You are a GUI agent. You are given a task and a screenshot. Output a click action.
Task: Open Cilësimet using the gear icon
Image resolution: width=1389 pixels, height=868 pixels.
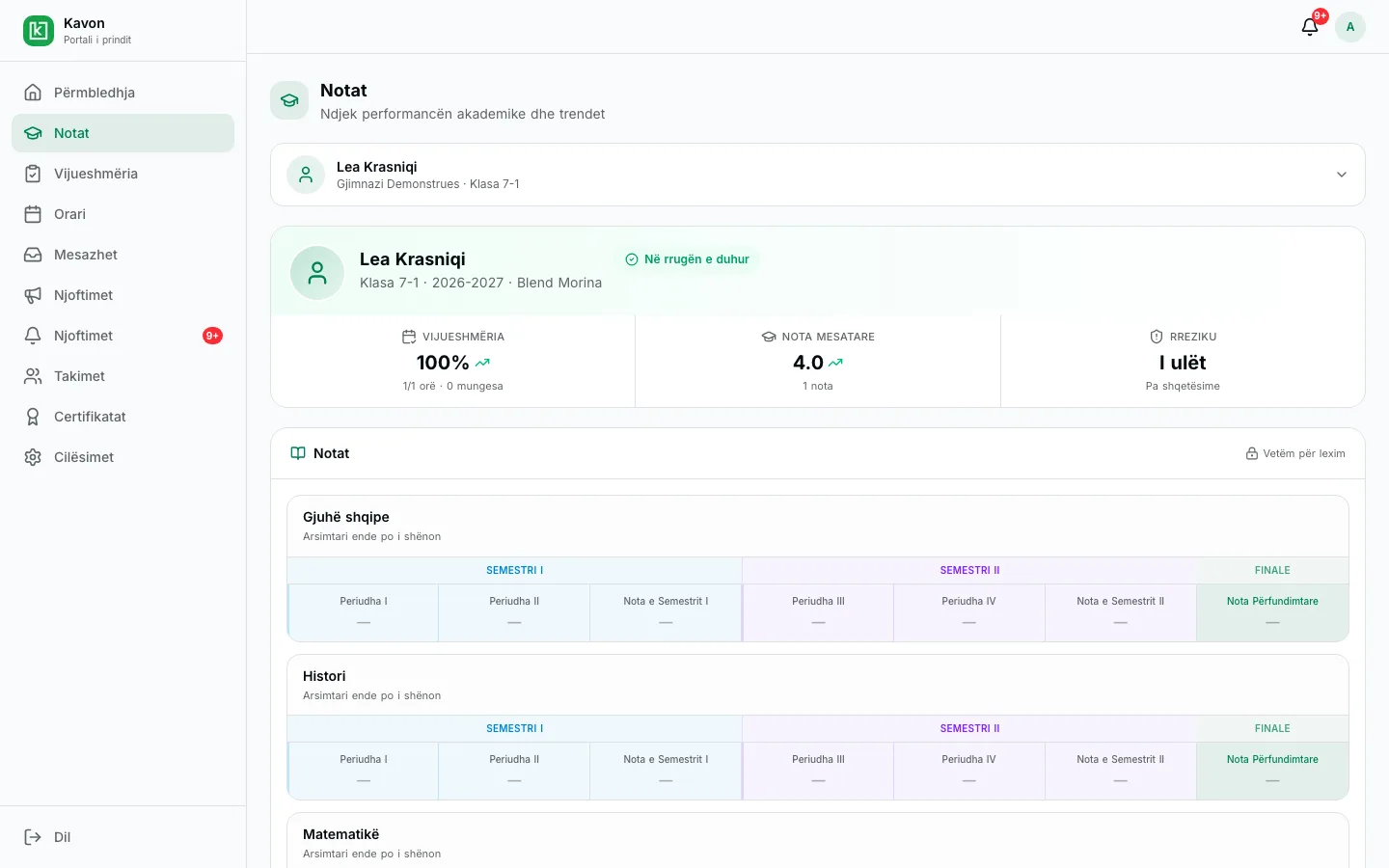pyautogui.click(x=33, y=457)
